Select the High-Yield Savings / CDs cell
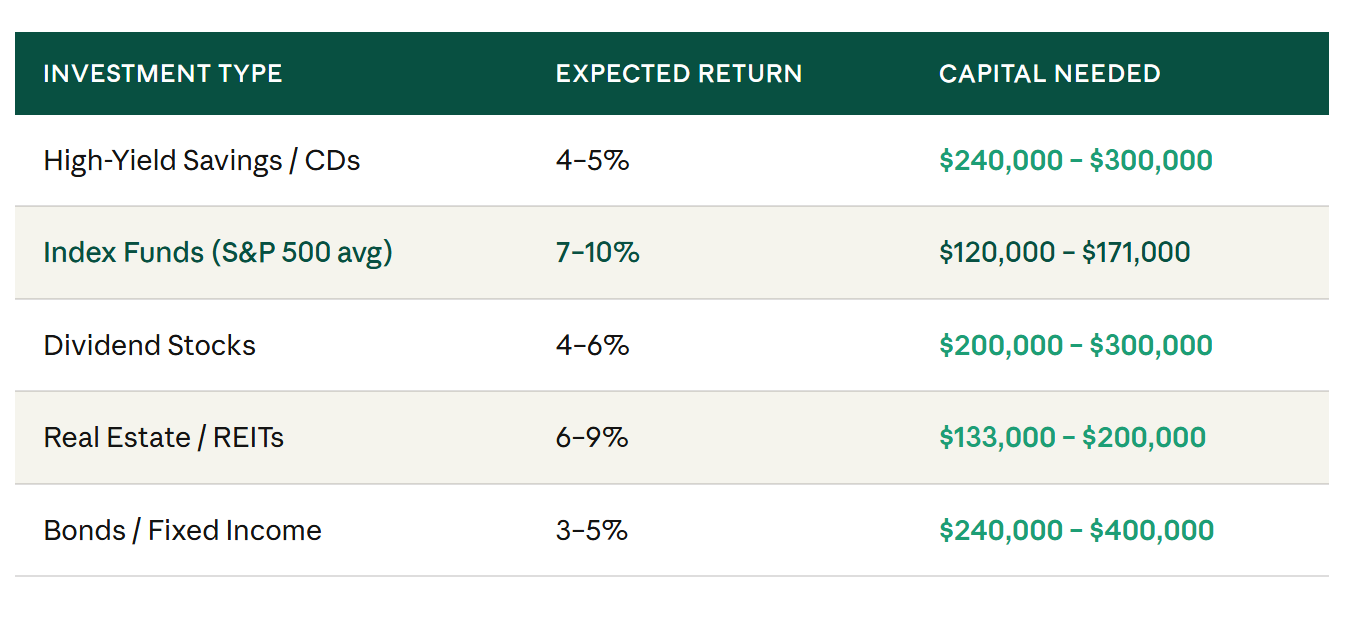Image resolution: width=1366 pixels, height=617 pixels. point(202,160)
